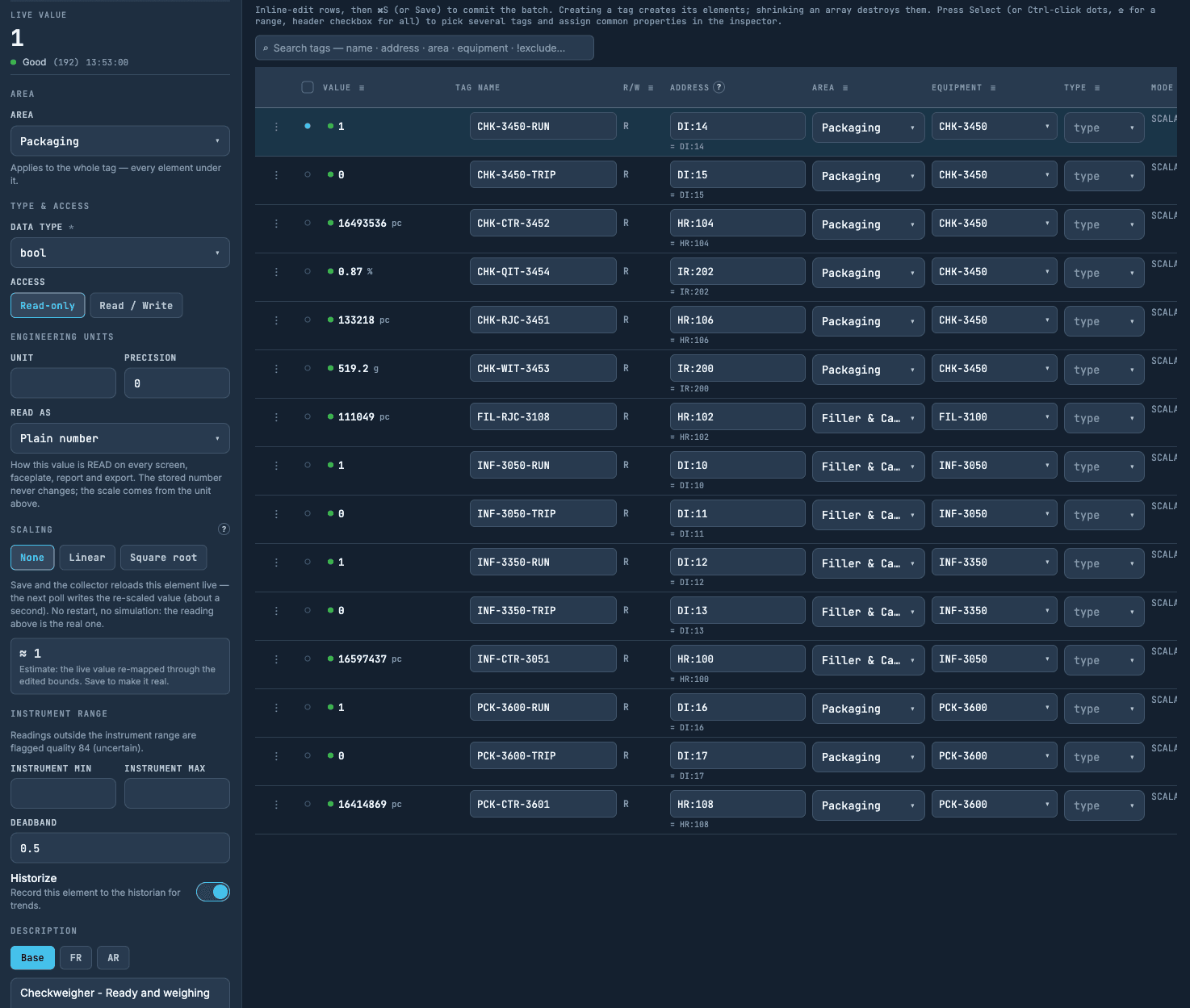This screenshot has width=1190, height=1008.
Task: Open the TYPE column filter icon
Action: pyautogui.click(x=1097, y=88)
